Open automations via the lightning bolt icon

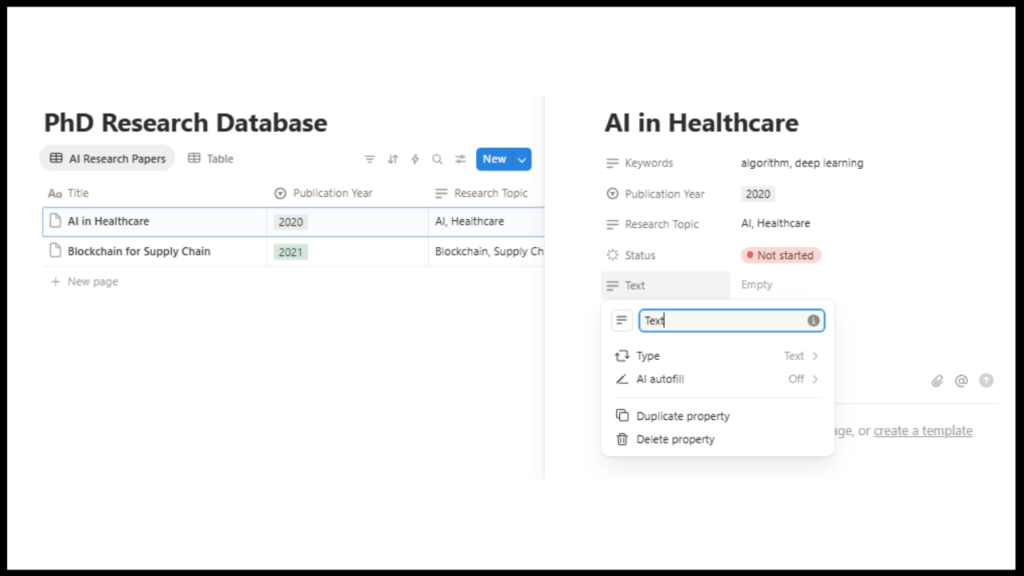tap(415, 159)
